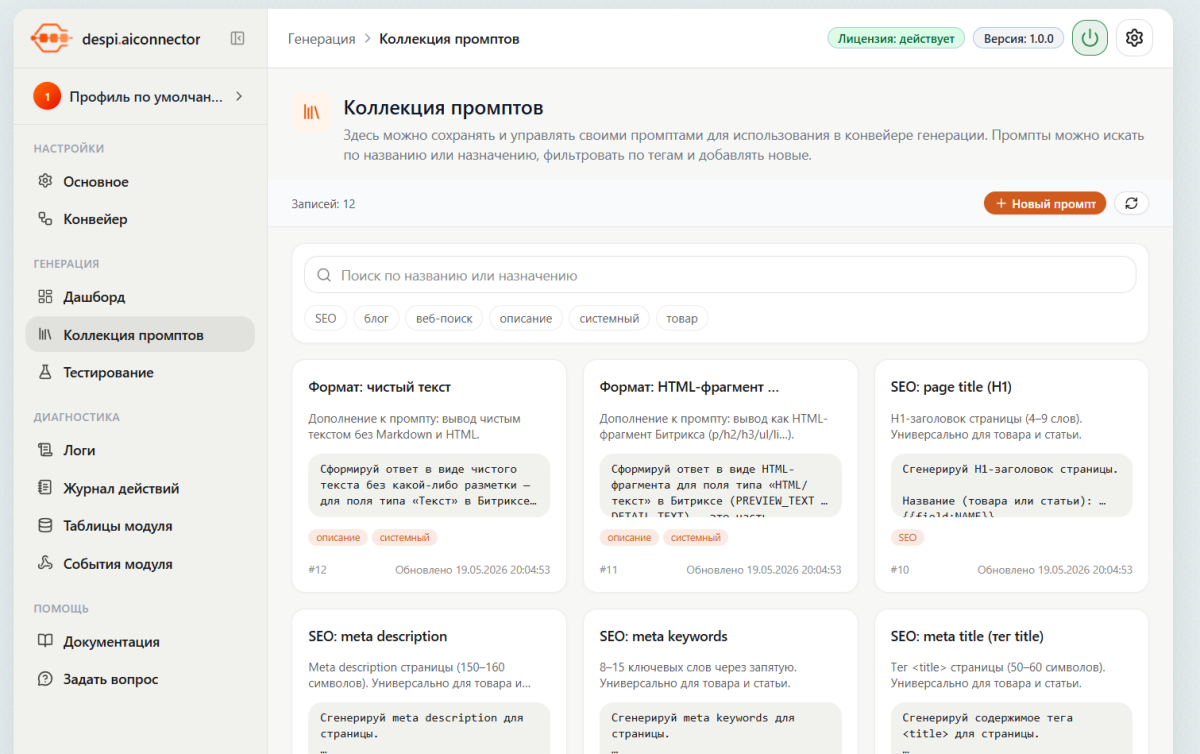Open the Документация help link
Viewport: 1200px width, 754px height.
(x=140, y=642)
